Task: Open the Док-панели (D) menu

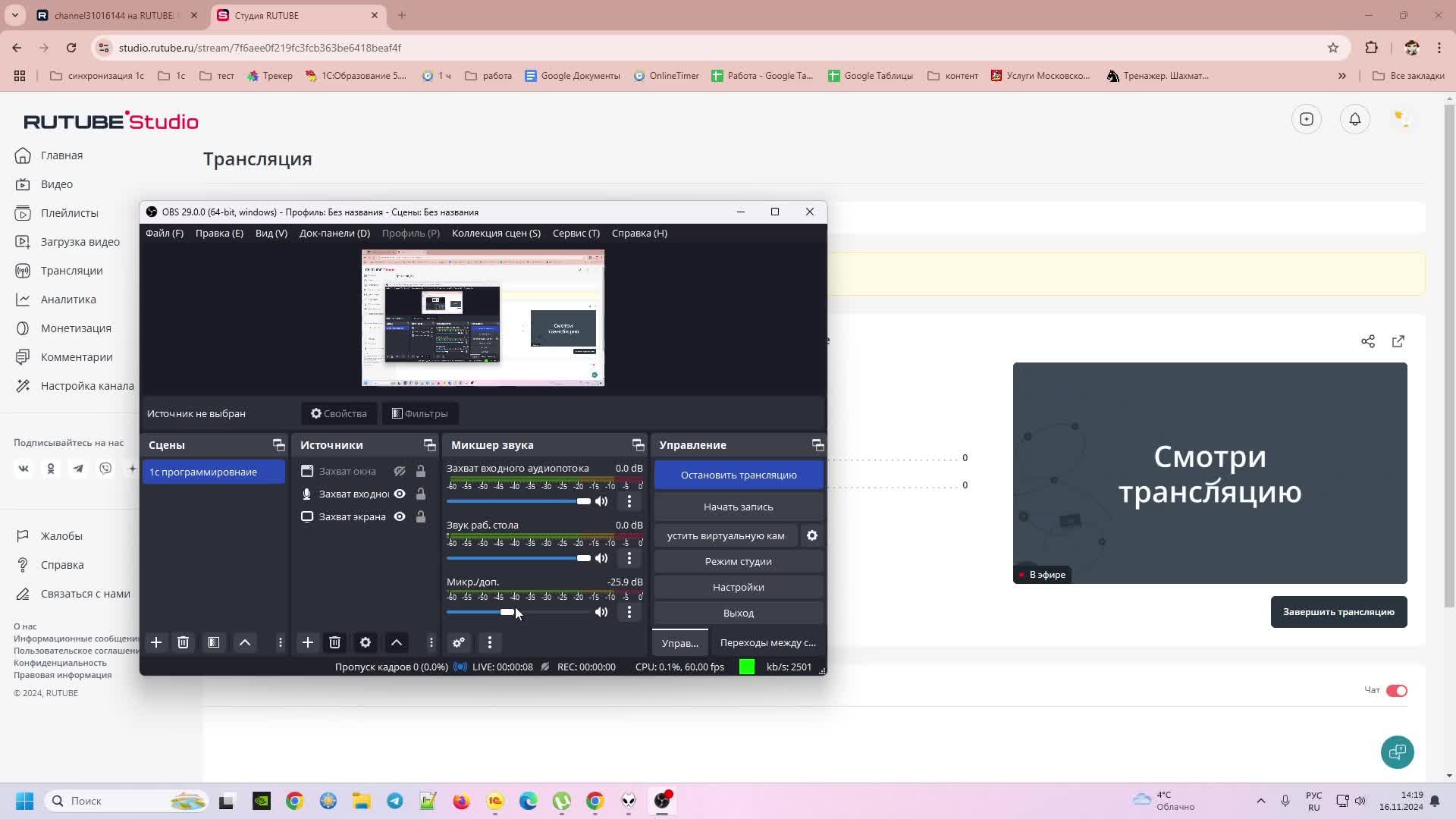Action: coord(334,233)
